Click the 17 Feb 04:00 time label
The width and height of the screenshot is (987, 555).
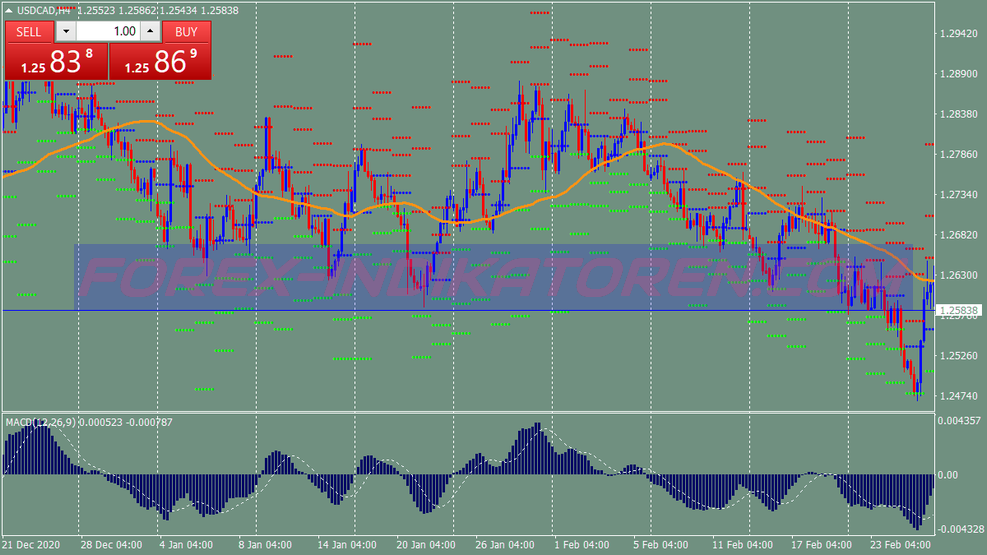pyautogui.click(x=821, y=544)
